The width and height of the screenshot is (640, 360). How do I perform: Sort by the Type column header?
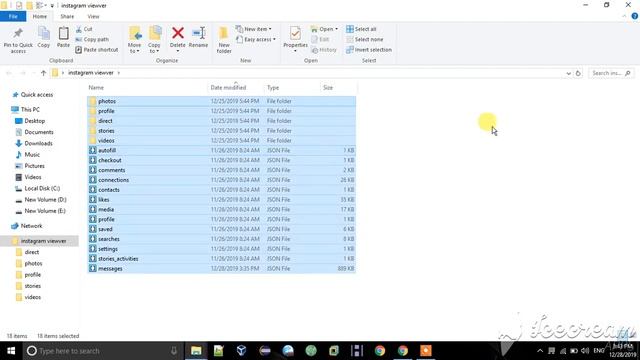(x=273, y=88)
